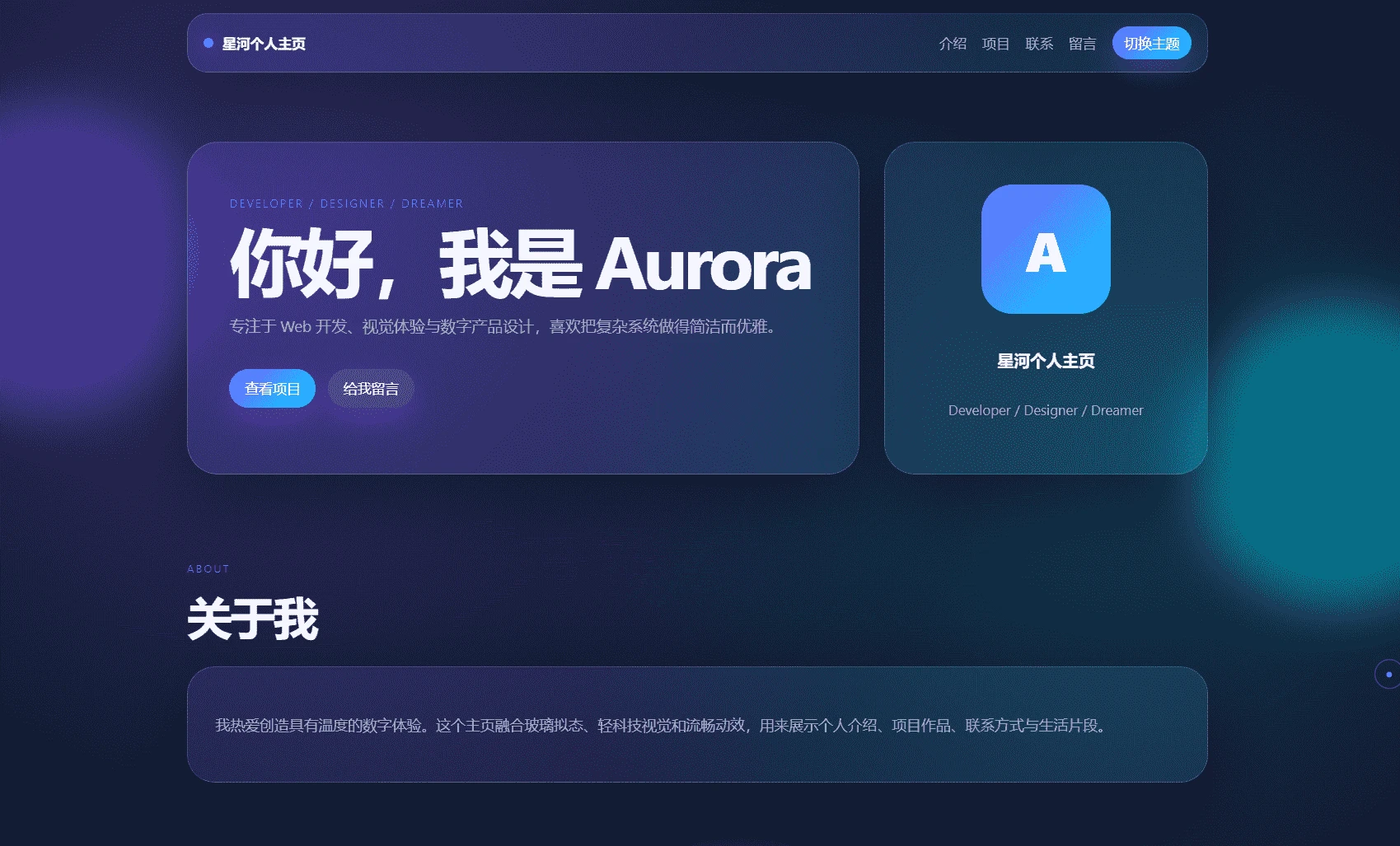1400x846 pixels.
Task: Click the 查看项目 button
Action: 272,388
